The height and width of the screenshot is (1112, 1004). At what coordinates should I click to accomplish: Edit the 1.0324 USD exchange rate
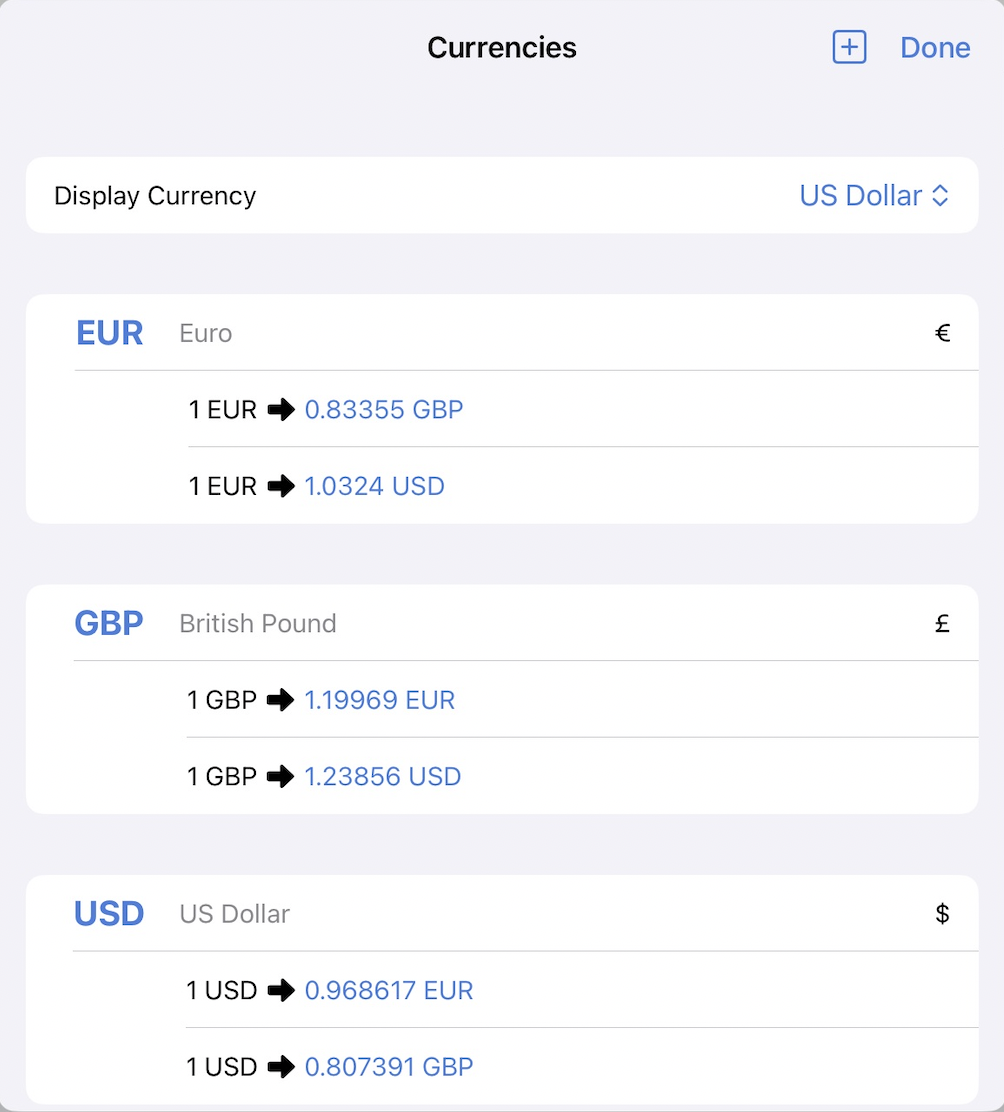click(x=374, y=486)
